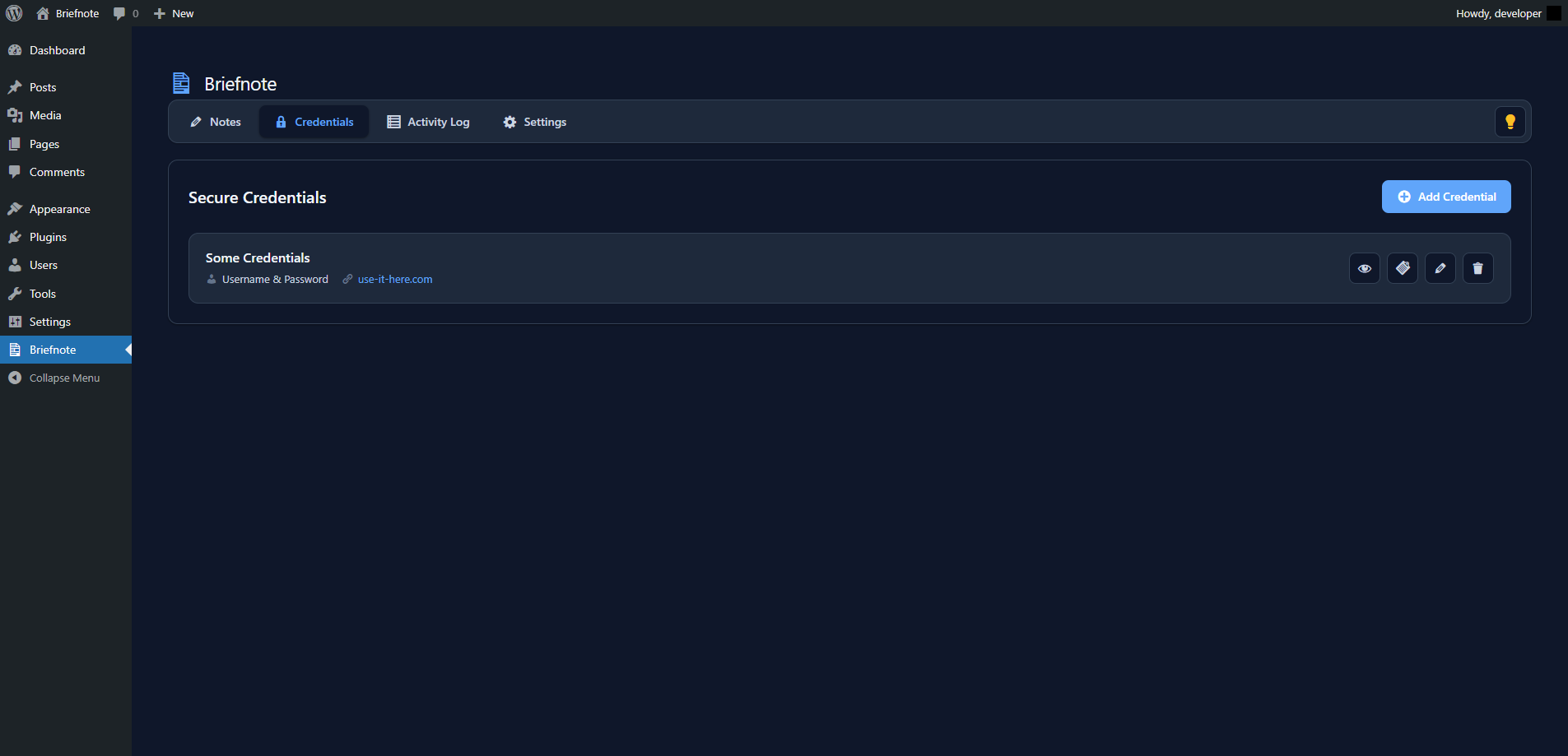The width and height of the screenshot is (1568, 756).
Task: Click the pushpin icon next to Posts
Action: [15, 87]
